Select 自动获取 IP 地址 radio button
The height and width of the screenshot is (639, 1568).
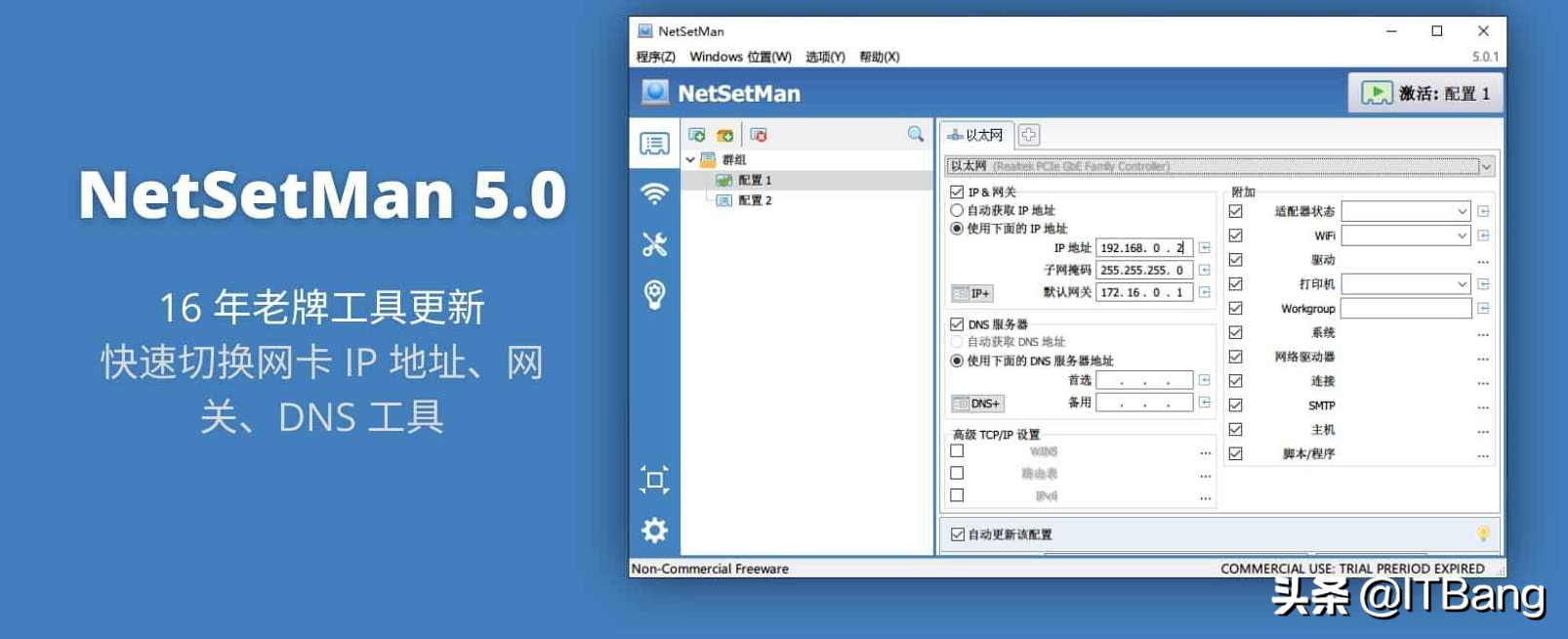click(957, 210)
